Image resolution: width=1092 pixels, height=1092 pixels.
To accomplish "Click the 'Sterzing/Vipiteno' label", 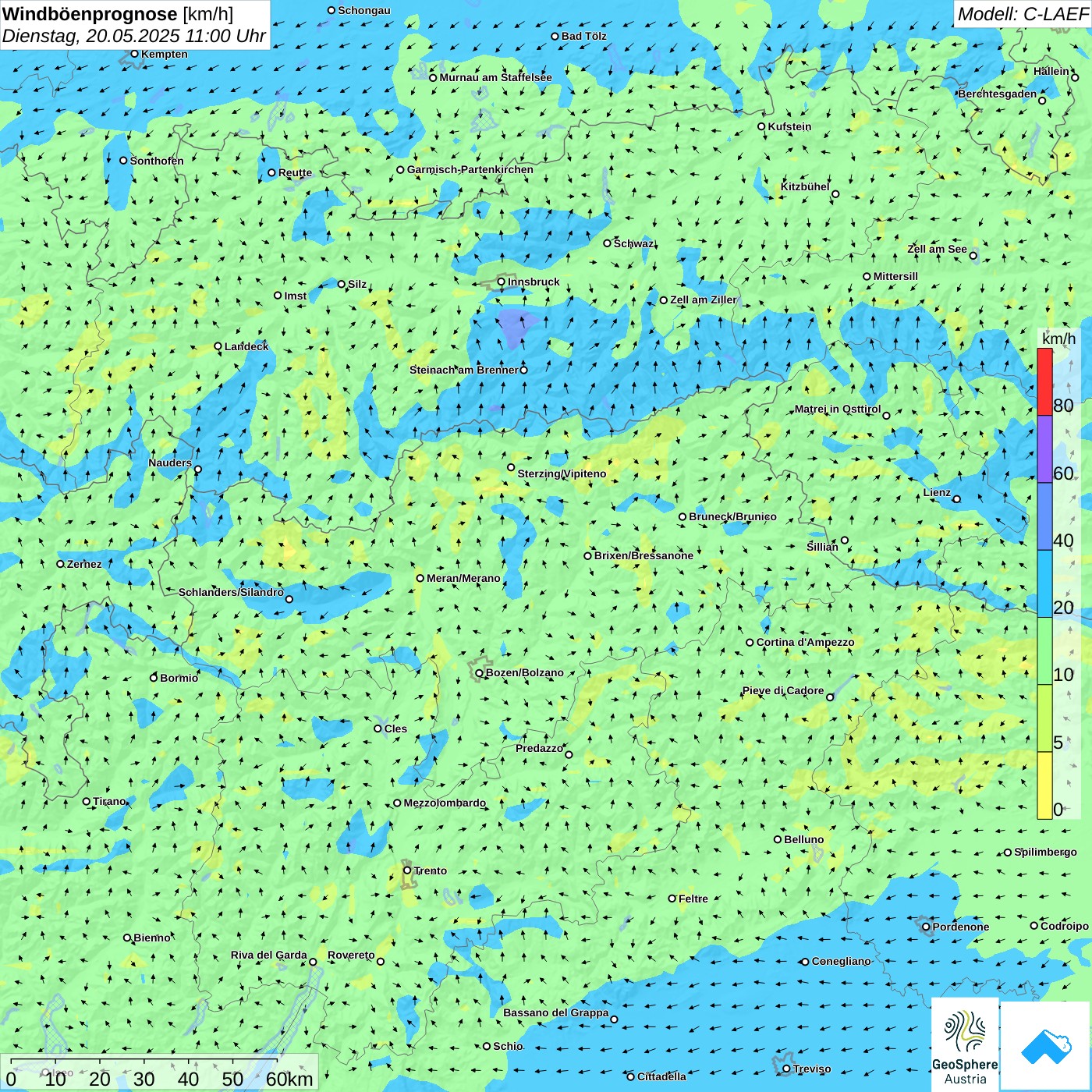I will coord(562,473).
